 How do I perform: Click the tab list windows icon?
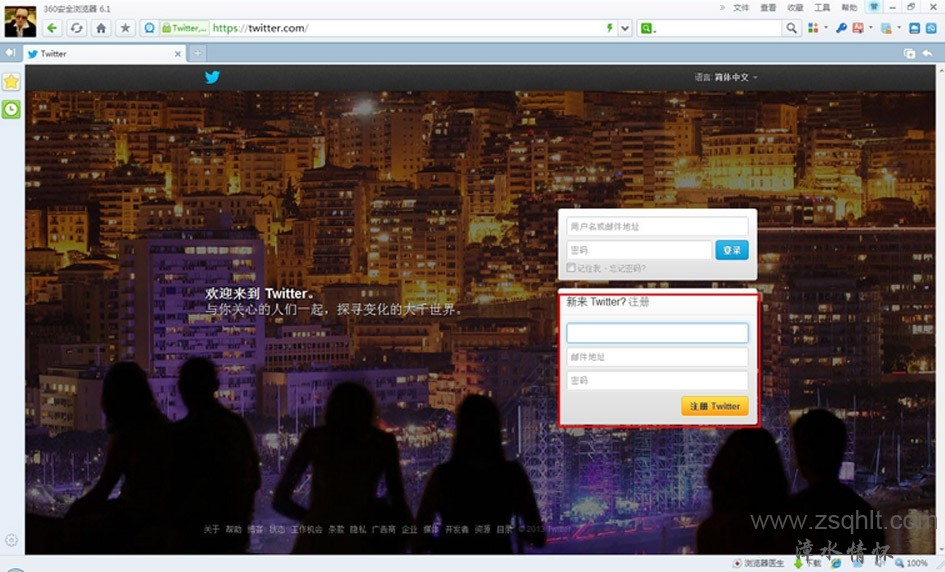coord(909,54)
